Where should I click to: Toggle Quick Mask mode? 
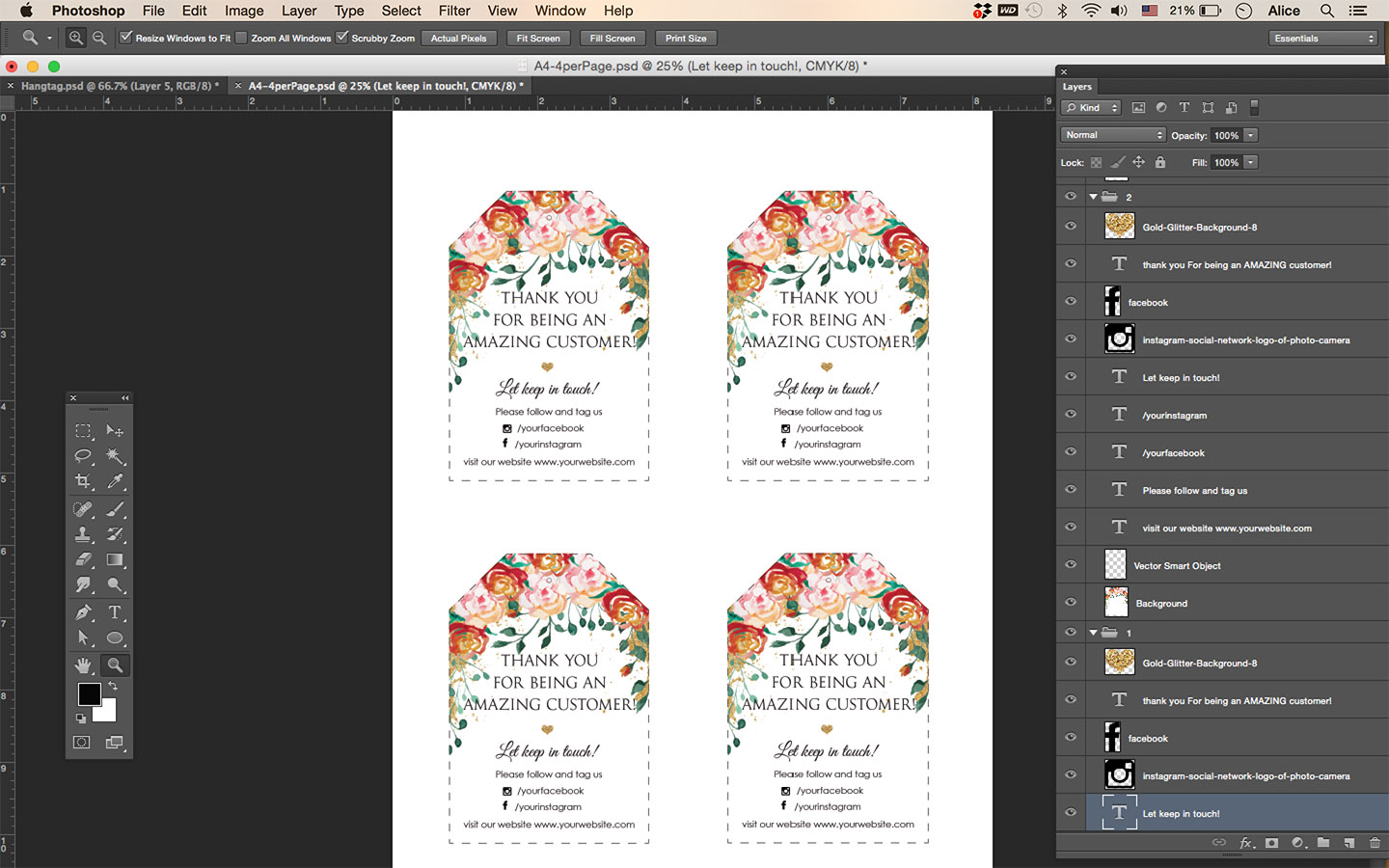[x=82, y=743]
